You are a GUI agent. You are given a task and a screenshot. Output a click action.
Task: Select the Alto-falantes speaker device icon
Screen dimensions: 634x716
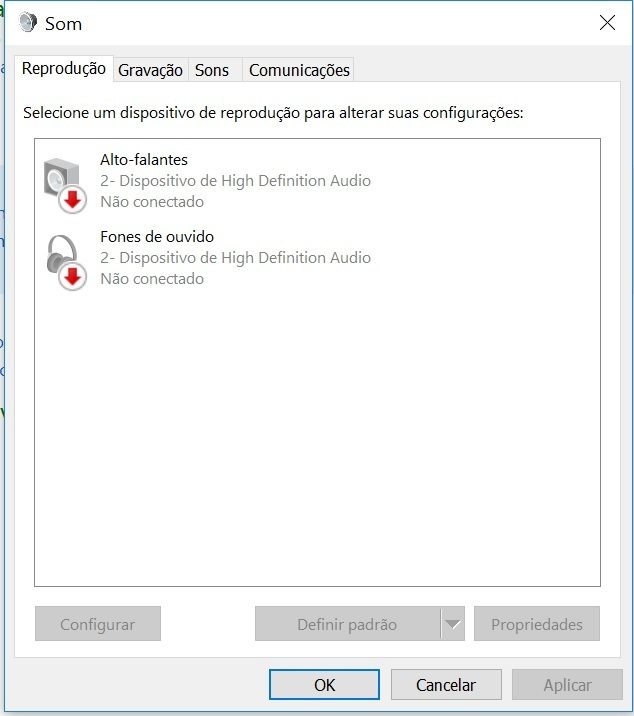click(x=64, y=185)
